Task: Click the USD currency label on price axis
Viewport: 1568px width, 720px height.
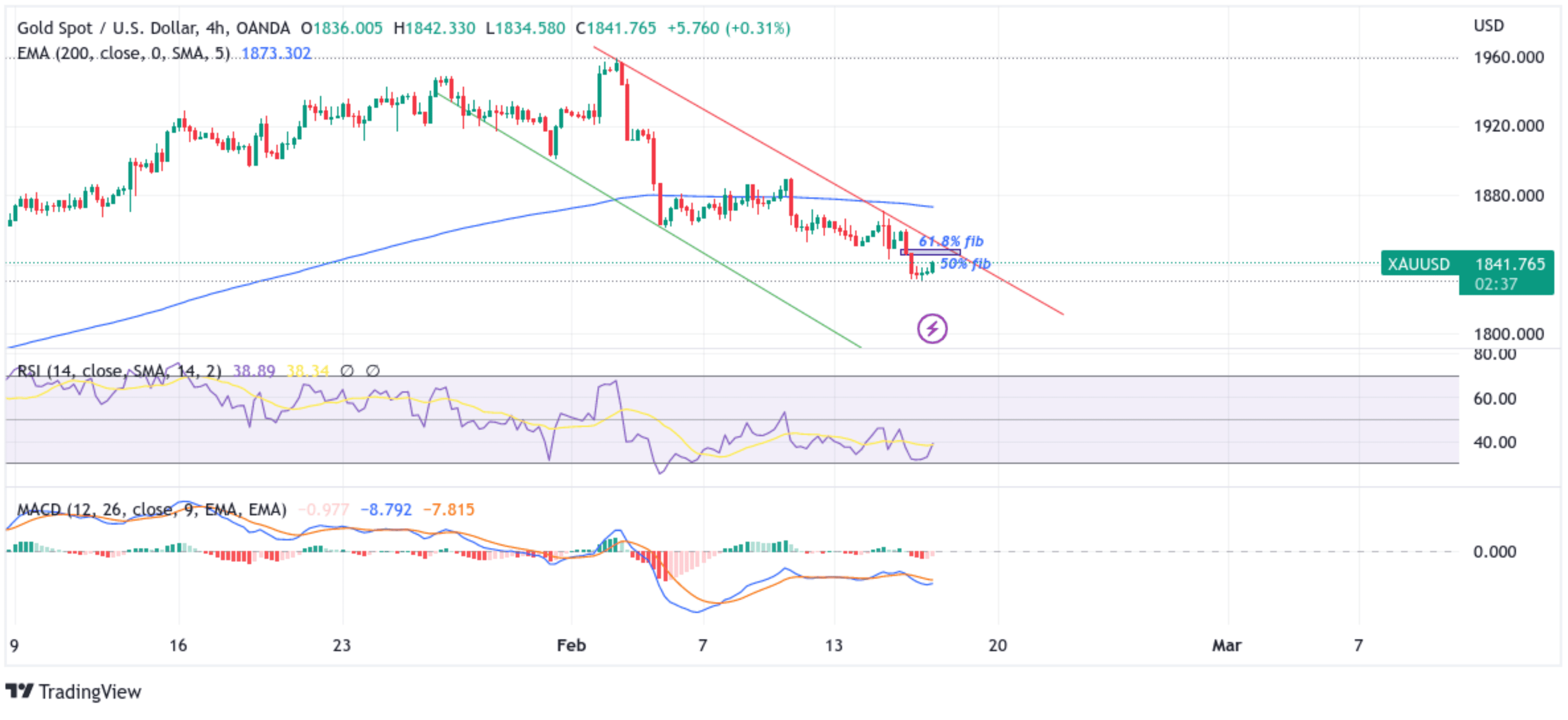Action: point(1489,26)
